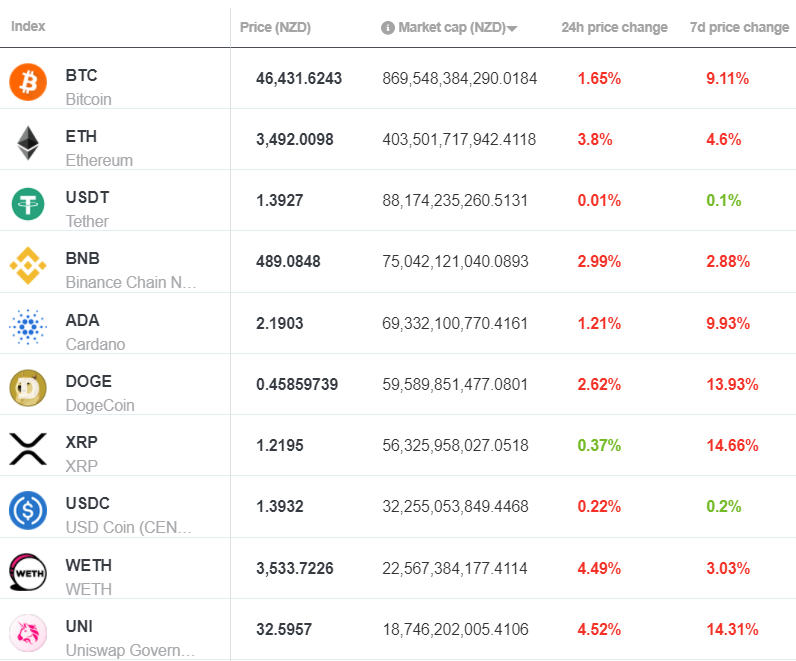Click the Cardano blue dots logo

pyautogui.click(x=28, y=327)
